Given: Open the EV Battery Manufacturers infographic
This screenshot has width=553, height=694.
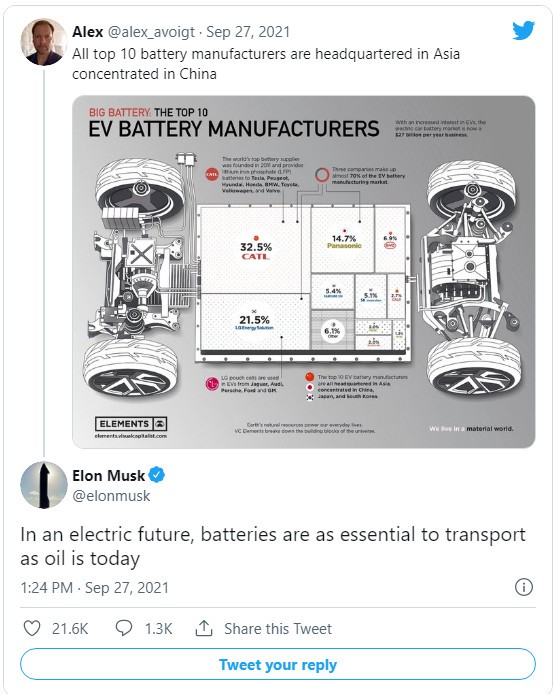Looking at the screenshot, I should (304, 272).
